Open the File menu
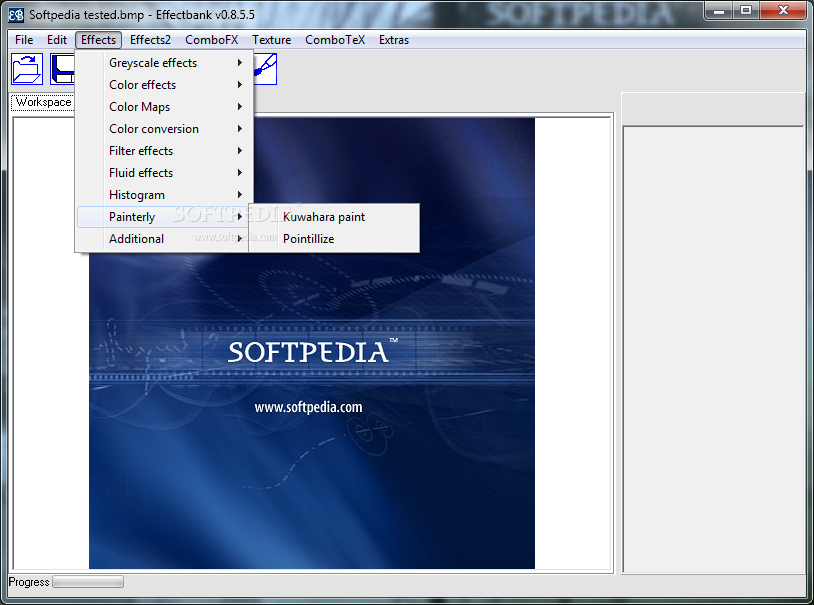Screen dimensions: 814x605 tap(24, 40)
